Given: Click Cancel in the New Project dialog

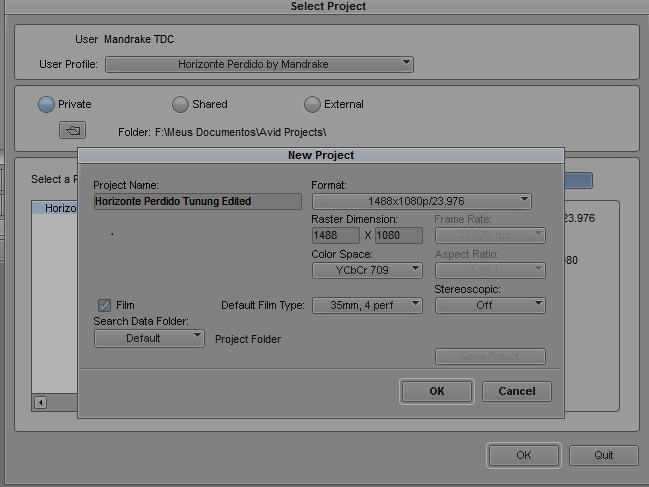Looking at the screenshot, I should point(517,391).
